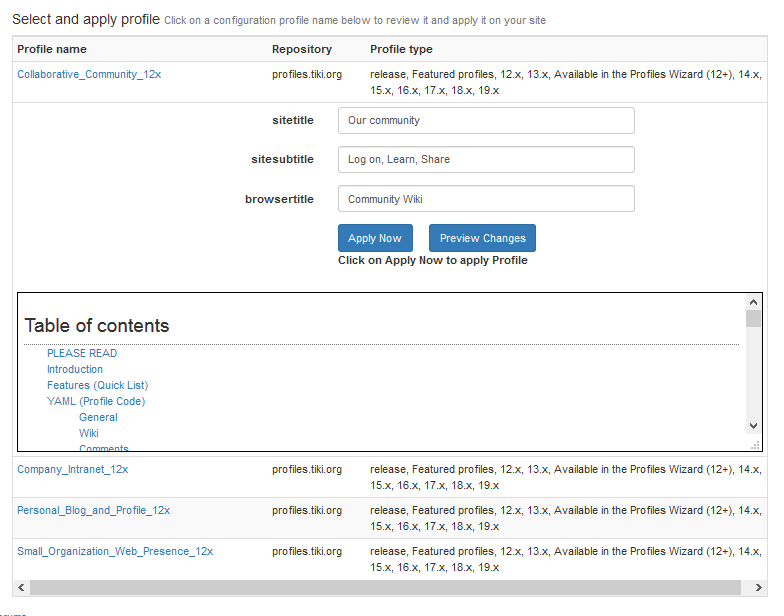Open the Personal_Blog_and_Profile_12x profile
This screenshot has width=784, height=616.
coord(93,510)
